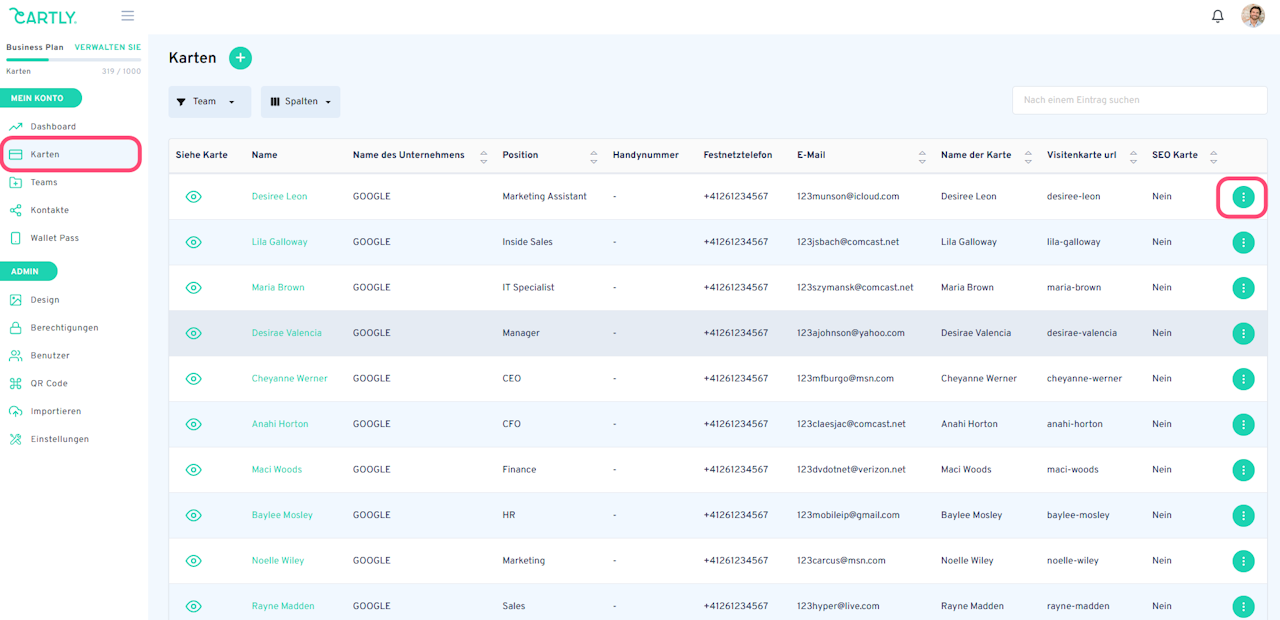Image resolution: width=1280 pixels, height=620 pixels.
Task: View Desirae Valencia's card eye icon
Action: pyautogui.click(x=194, y=333)
